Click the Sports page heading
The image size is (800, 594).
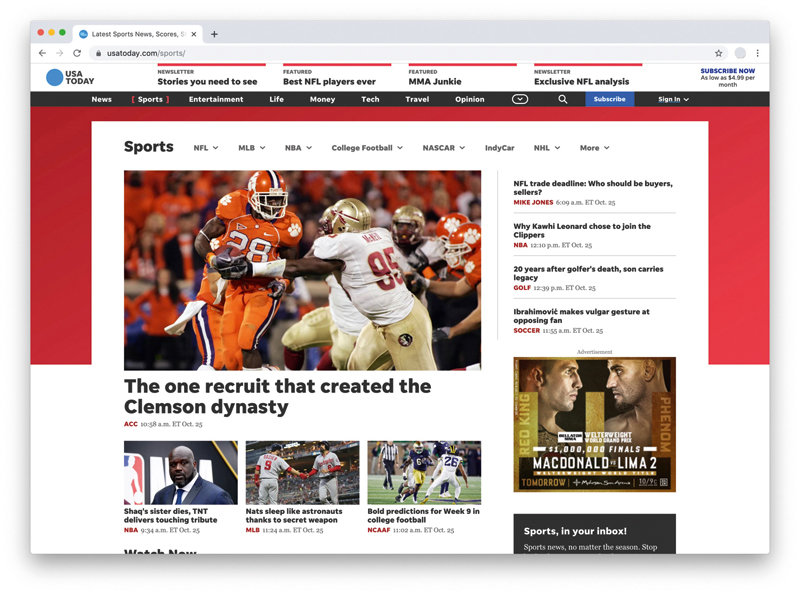pos(148,147)
